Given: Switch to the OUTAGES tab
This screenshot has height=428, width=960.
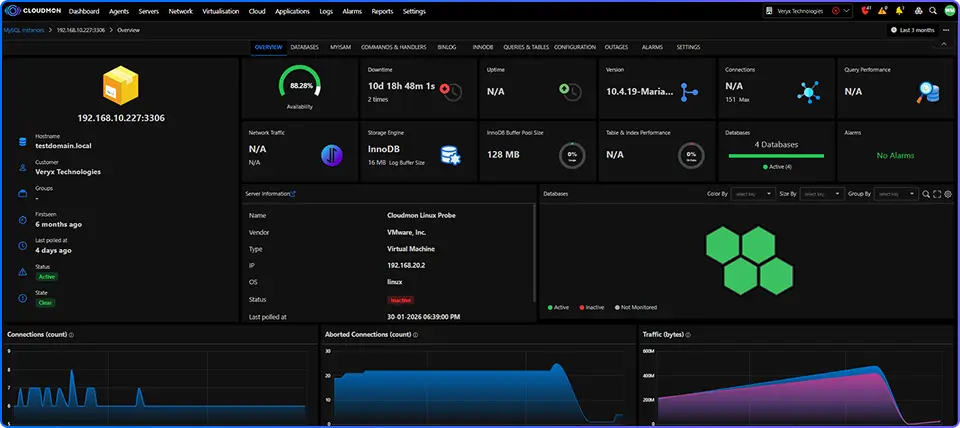Looking at the screenshot, I should click(x=616, y=47).
